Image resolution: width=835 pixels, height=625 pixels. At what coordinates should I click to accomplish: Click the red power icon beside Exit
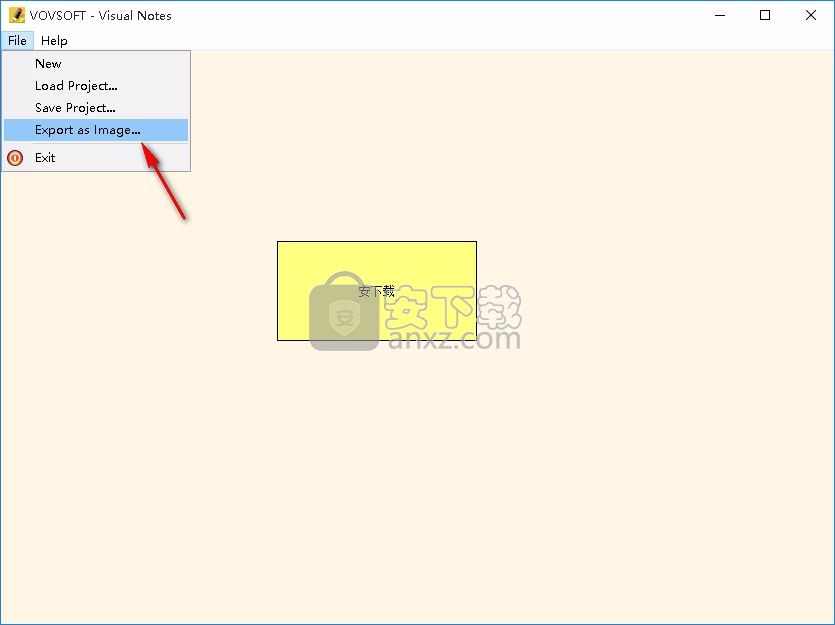coord(15,158)
